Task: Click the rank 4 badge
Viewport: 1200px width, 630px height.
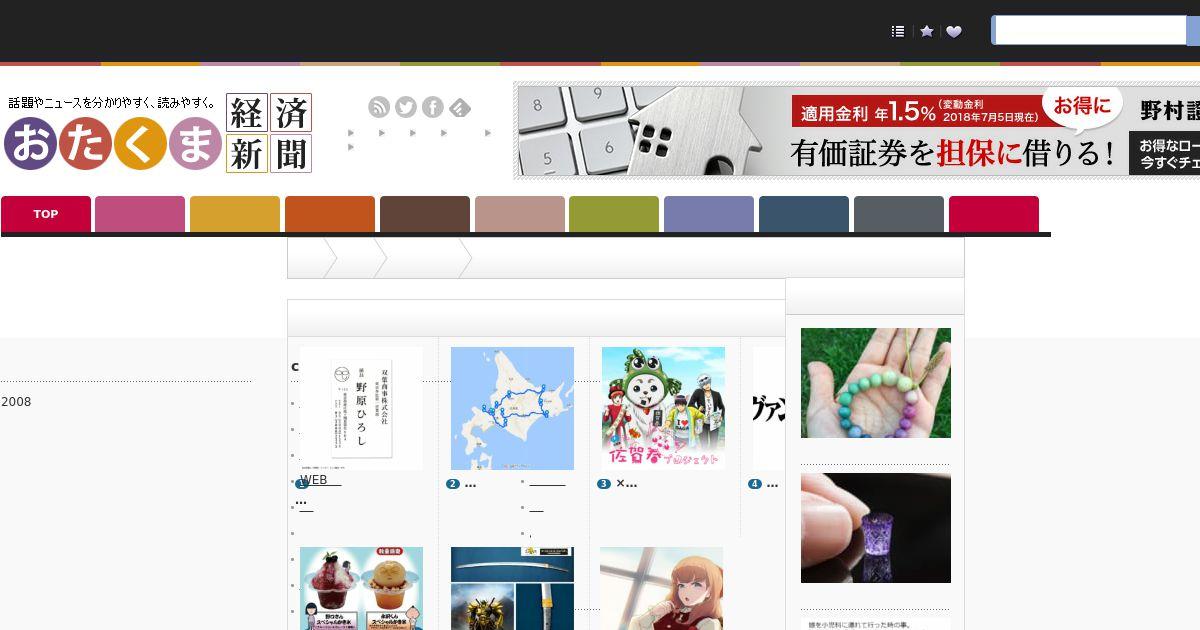Action: point(755,484)
